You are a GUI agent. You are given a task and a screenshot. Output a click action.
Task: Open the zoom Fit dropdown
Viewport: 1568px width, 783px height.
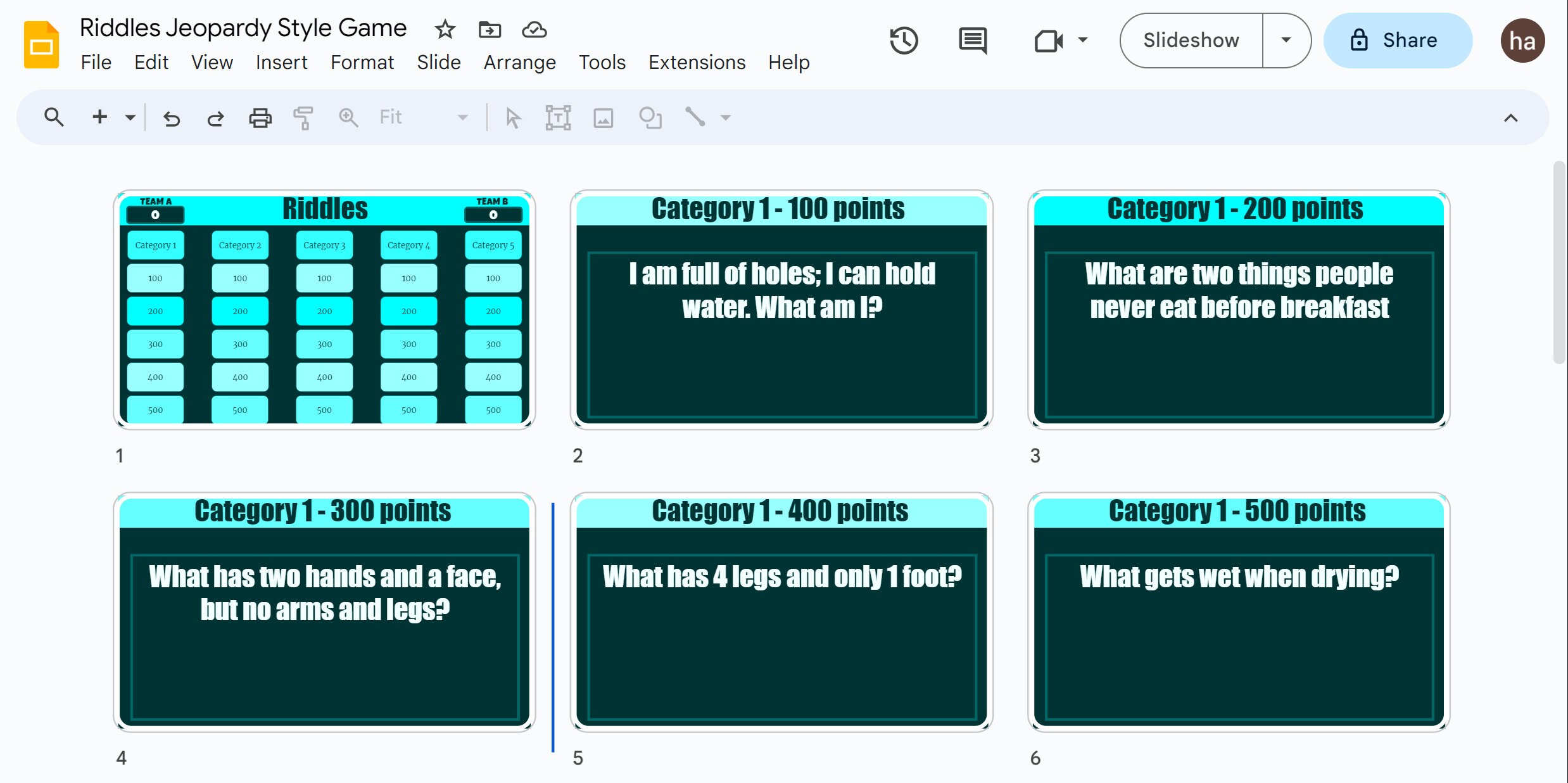coord(463,117)
